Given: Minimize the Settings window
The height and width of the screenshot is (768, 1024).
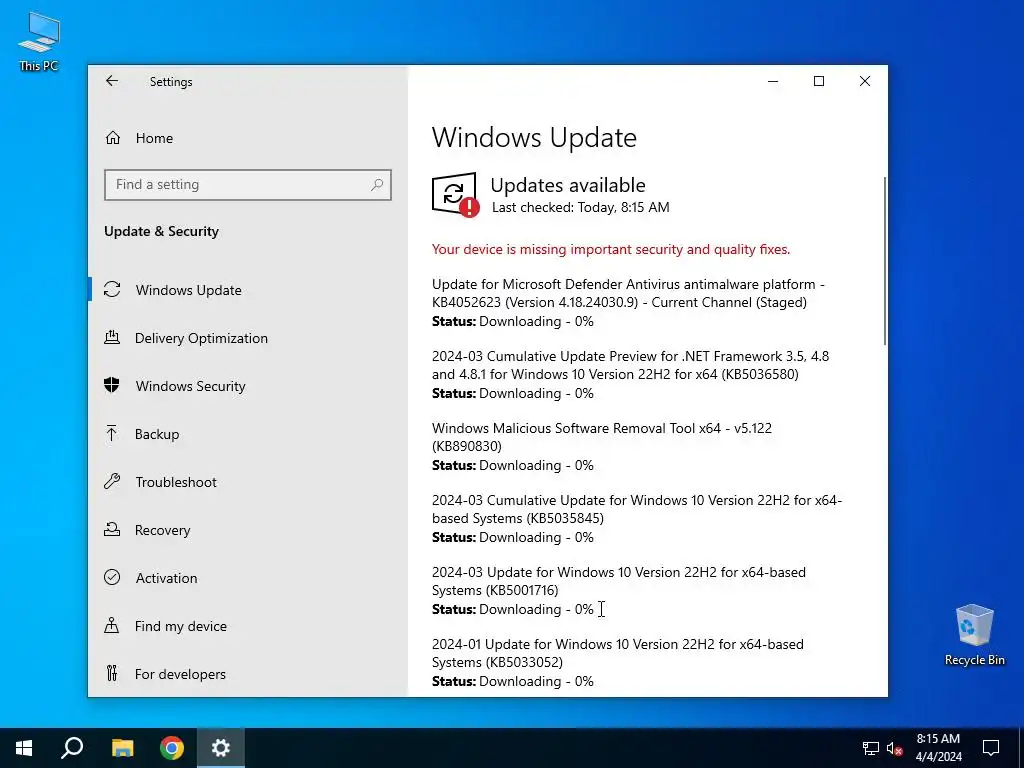Looking at the screenshot, I should click(x=773, y=81).
